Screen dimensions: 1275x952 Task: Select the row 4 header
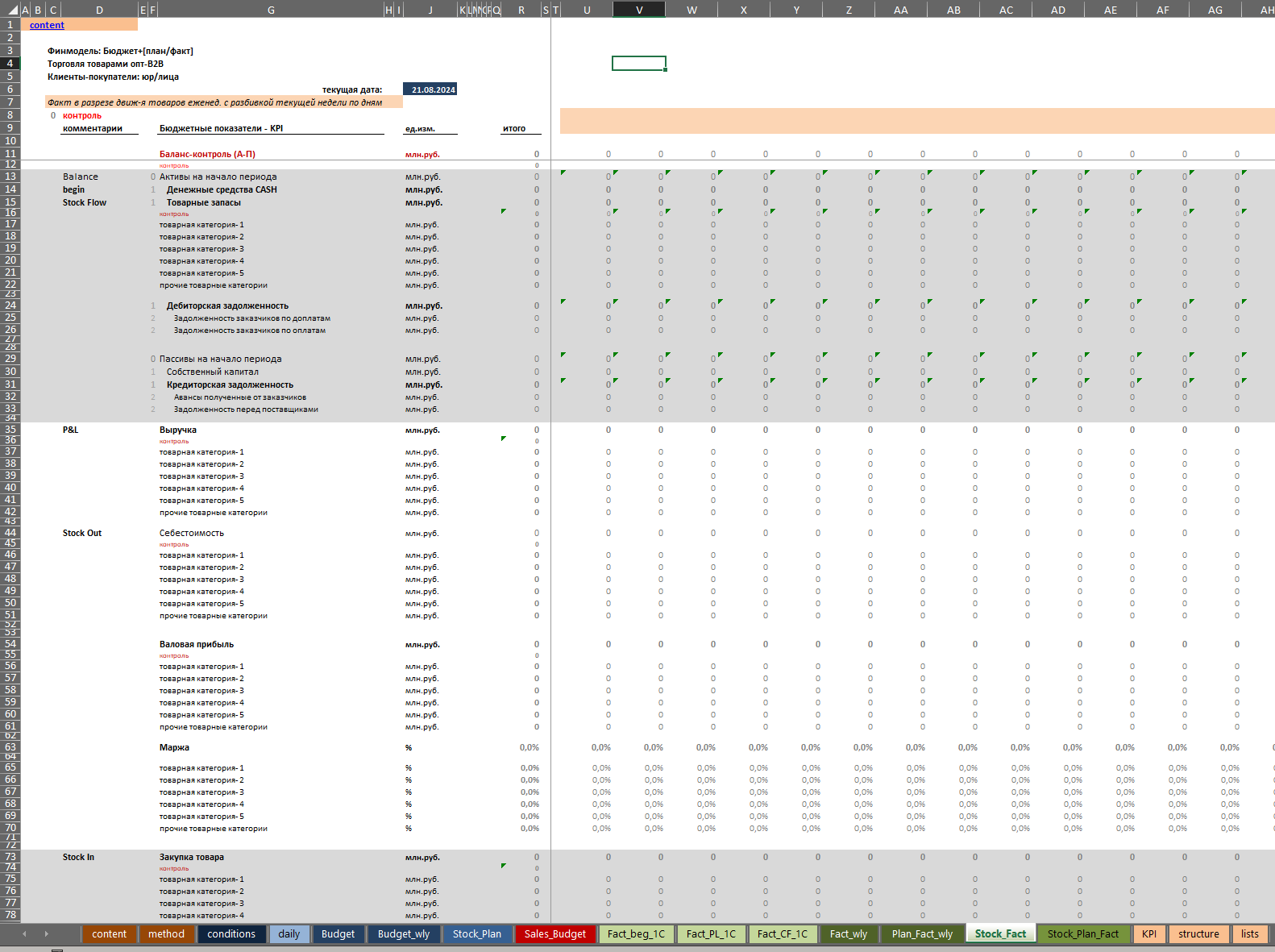[10, 64]
